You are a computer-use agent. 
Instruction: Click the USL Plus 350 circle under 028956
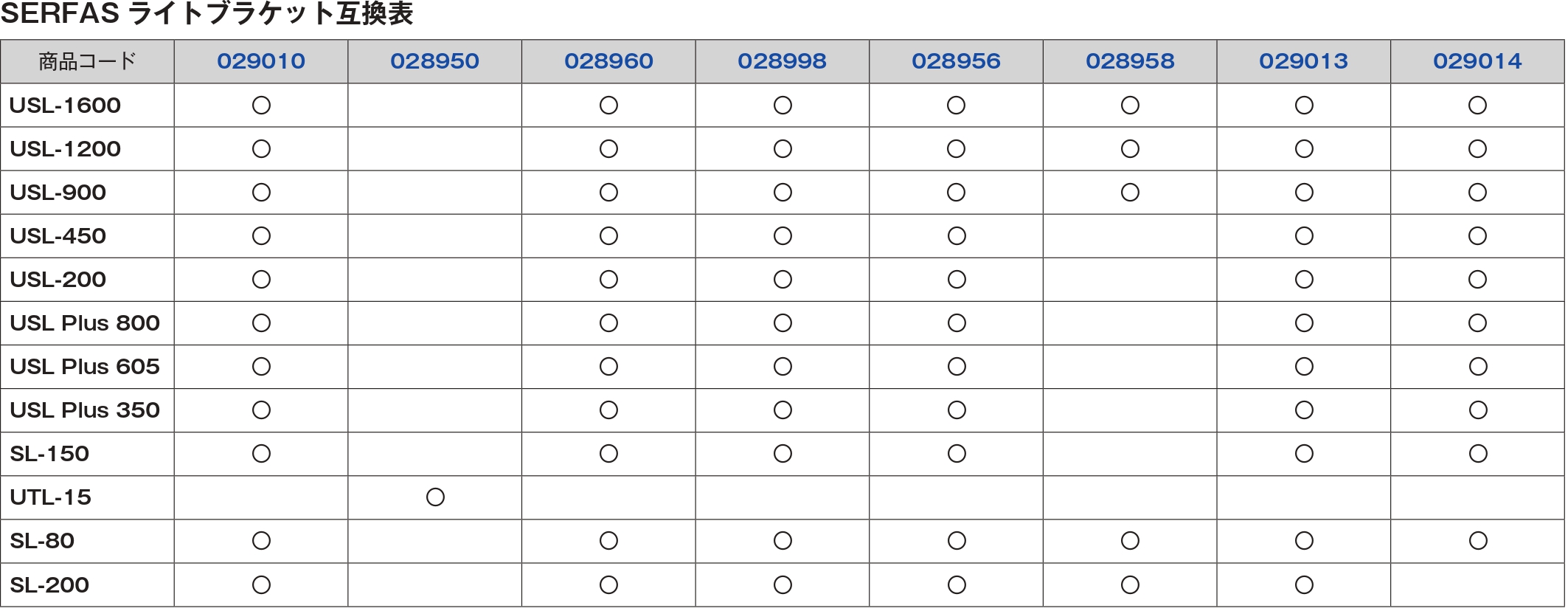(x=957, y=410)
